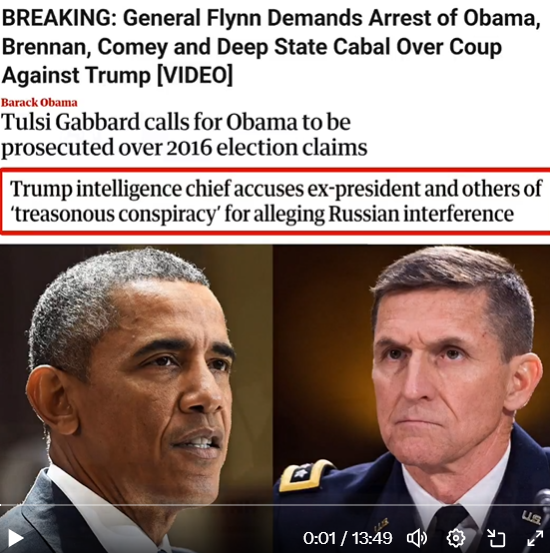Mute audio using the speaker icon
The image size is (550, 553).
coord(417,538)
